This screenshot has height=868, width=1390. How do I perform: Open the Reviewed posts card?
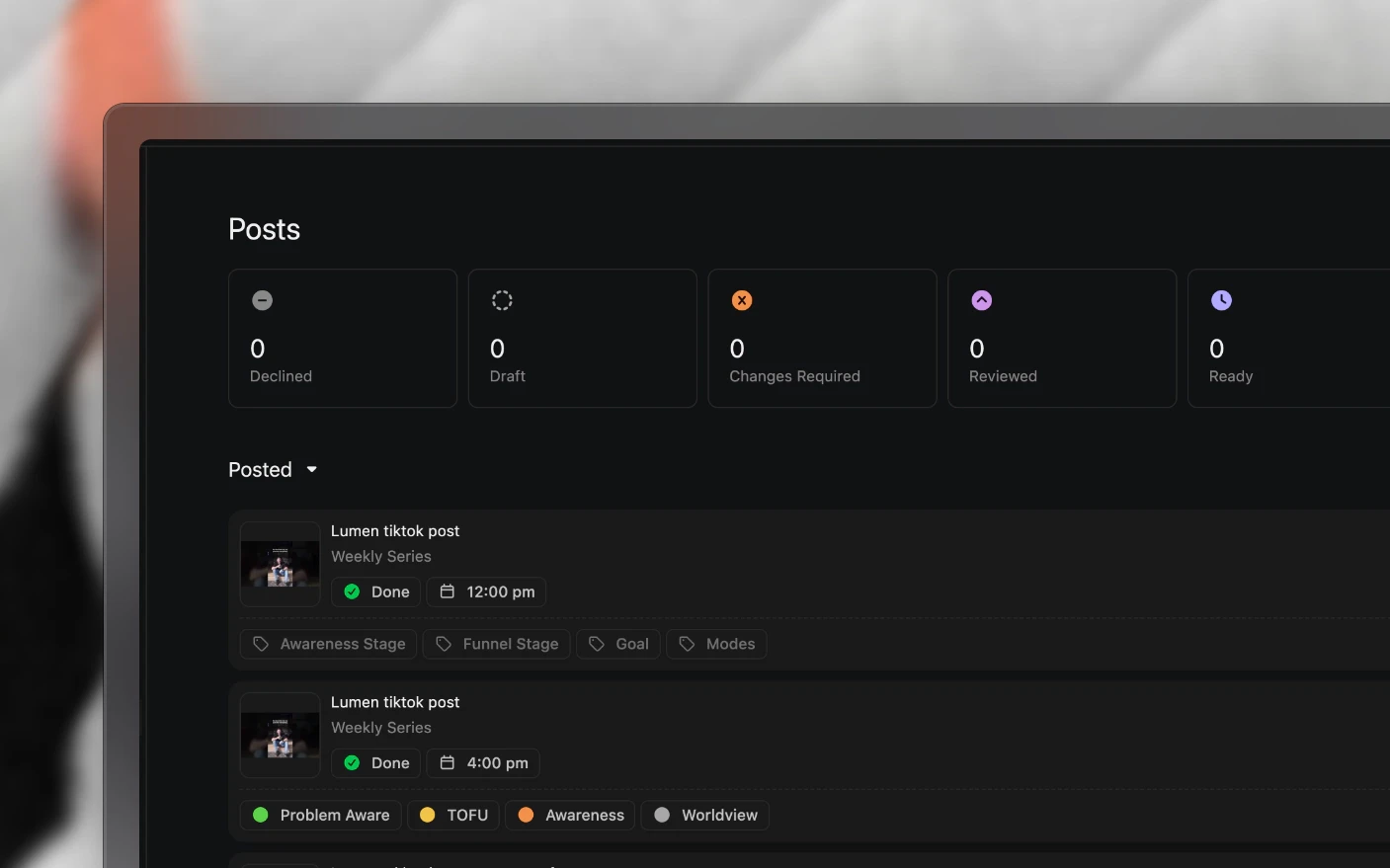(1062, 338)
